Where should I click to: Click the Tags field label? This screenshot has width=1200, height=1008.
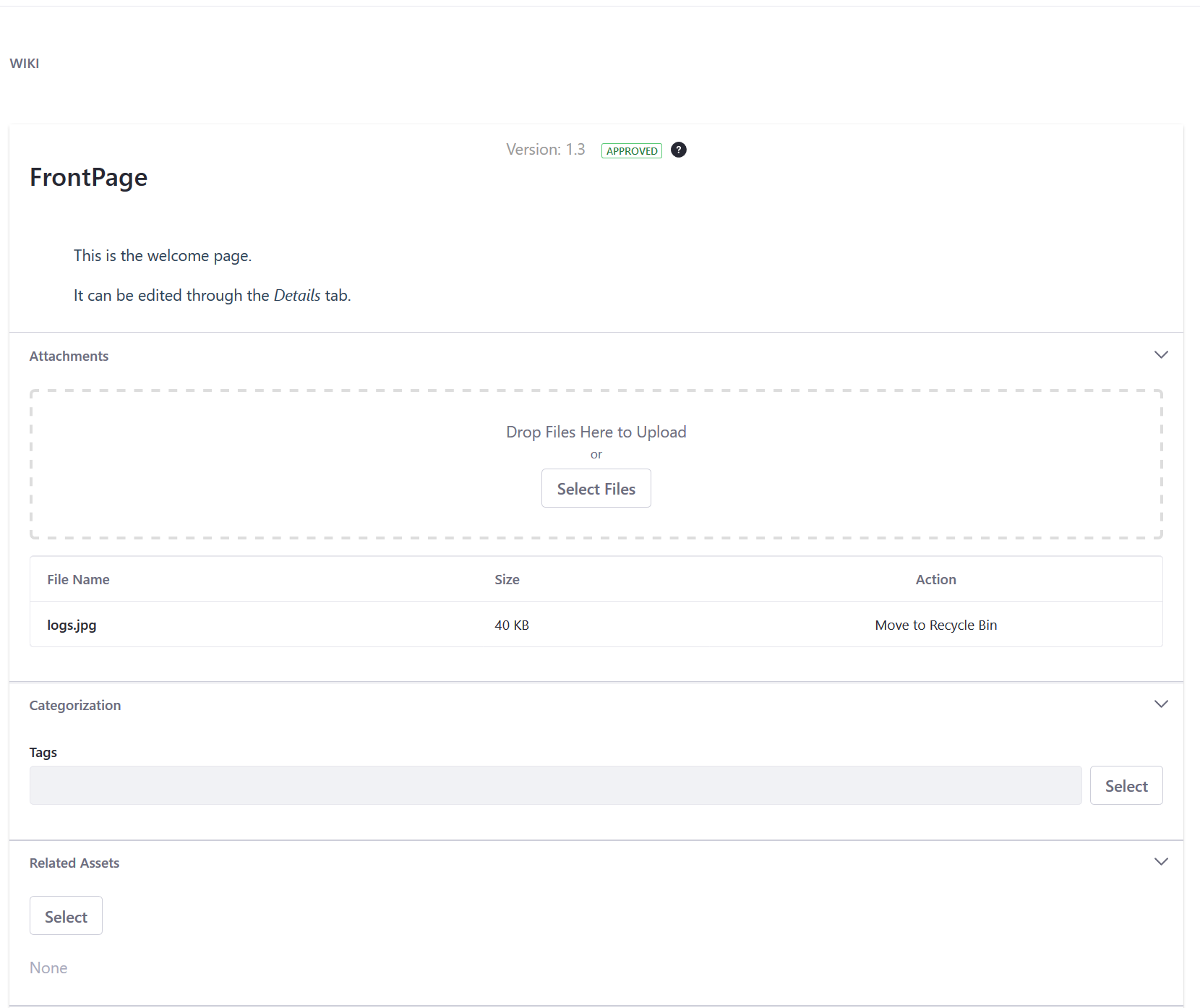point(43,752)
